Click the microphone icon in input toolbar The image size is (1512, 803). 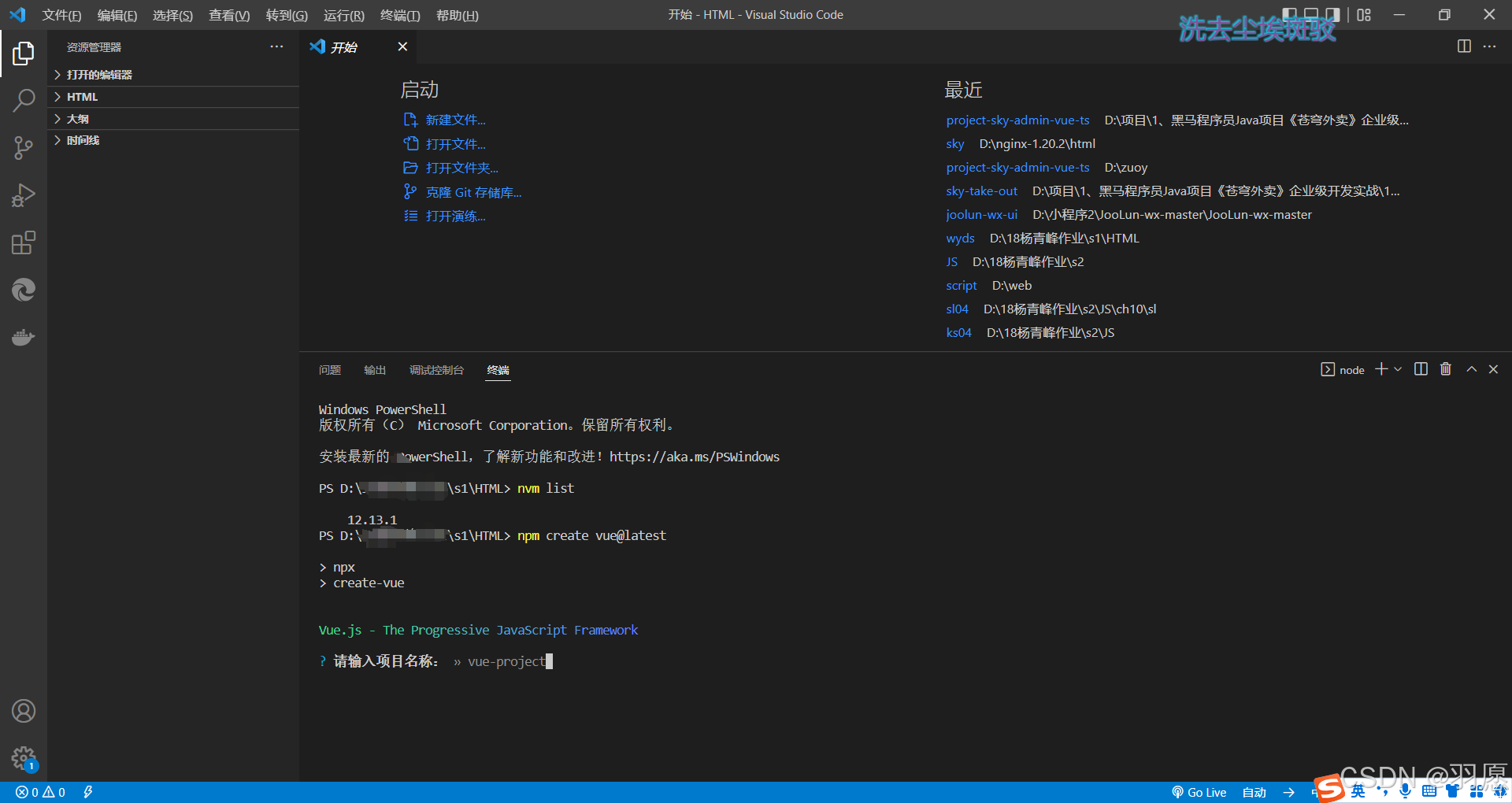click(x=1405, y=791)
